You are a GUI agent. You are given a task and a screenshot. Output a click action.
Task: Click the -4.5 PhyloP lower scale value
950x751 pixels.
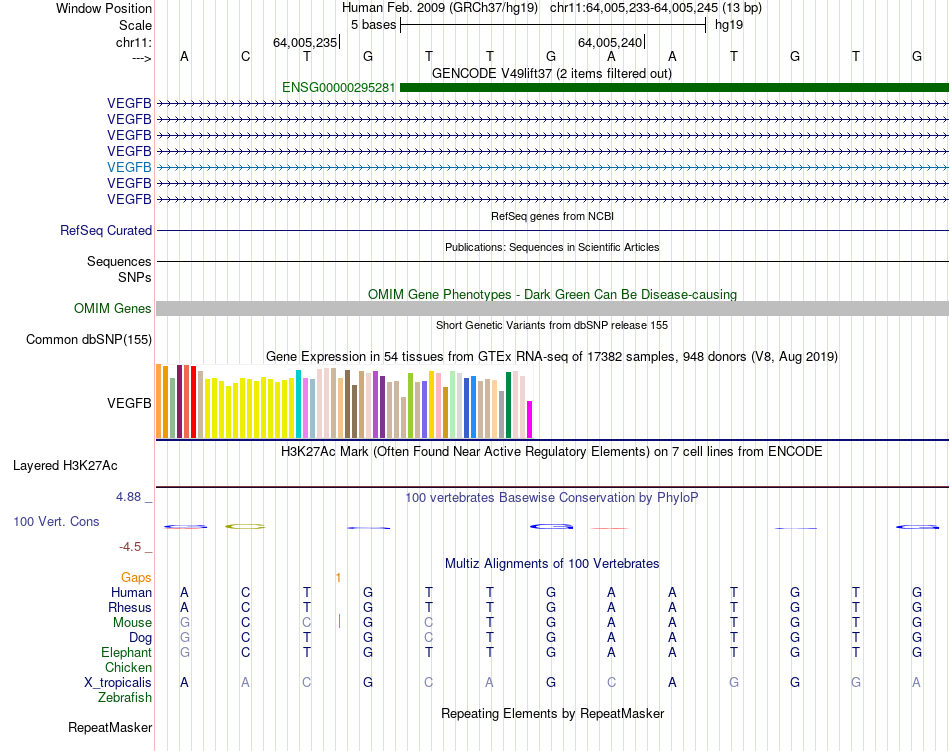click(x=130, y=548)
